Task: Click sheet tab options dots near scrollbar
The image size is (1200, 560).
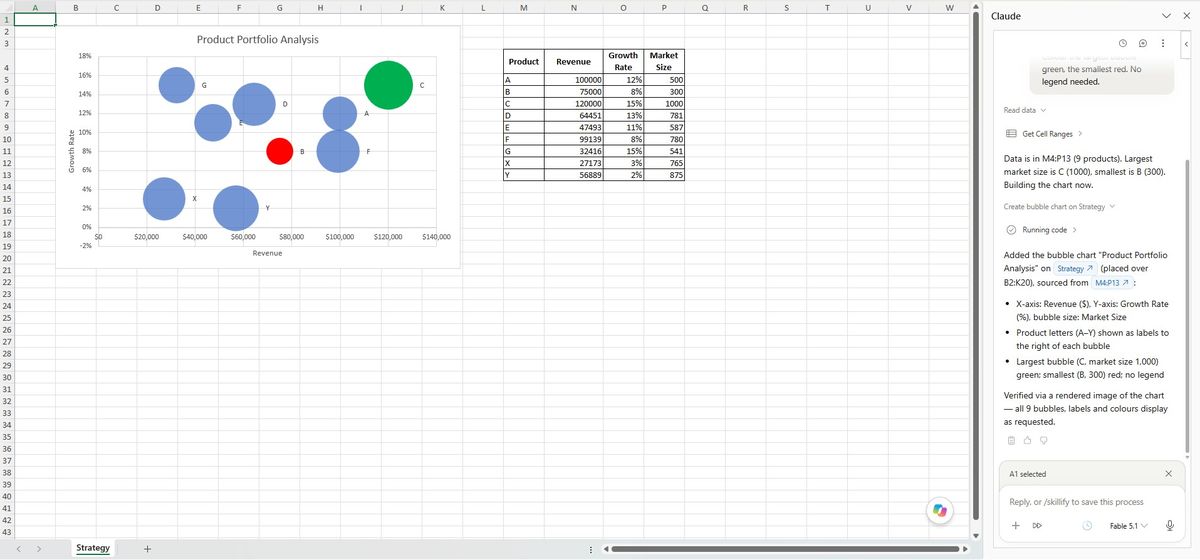Action: pyautogui.click(x=592, y=548)
